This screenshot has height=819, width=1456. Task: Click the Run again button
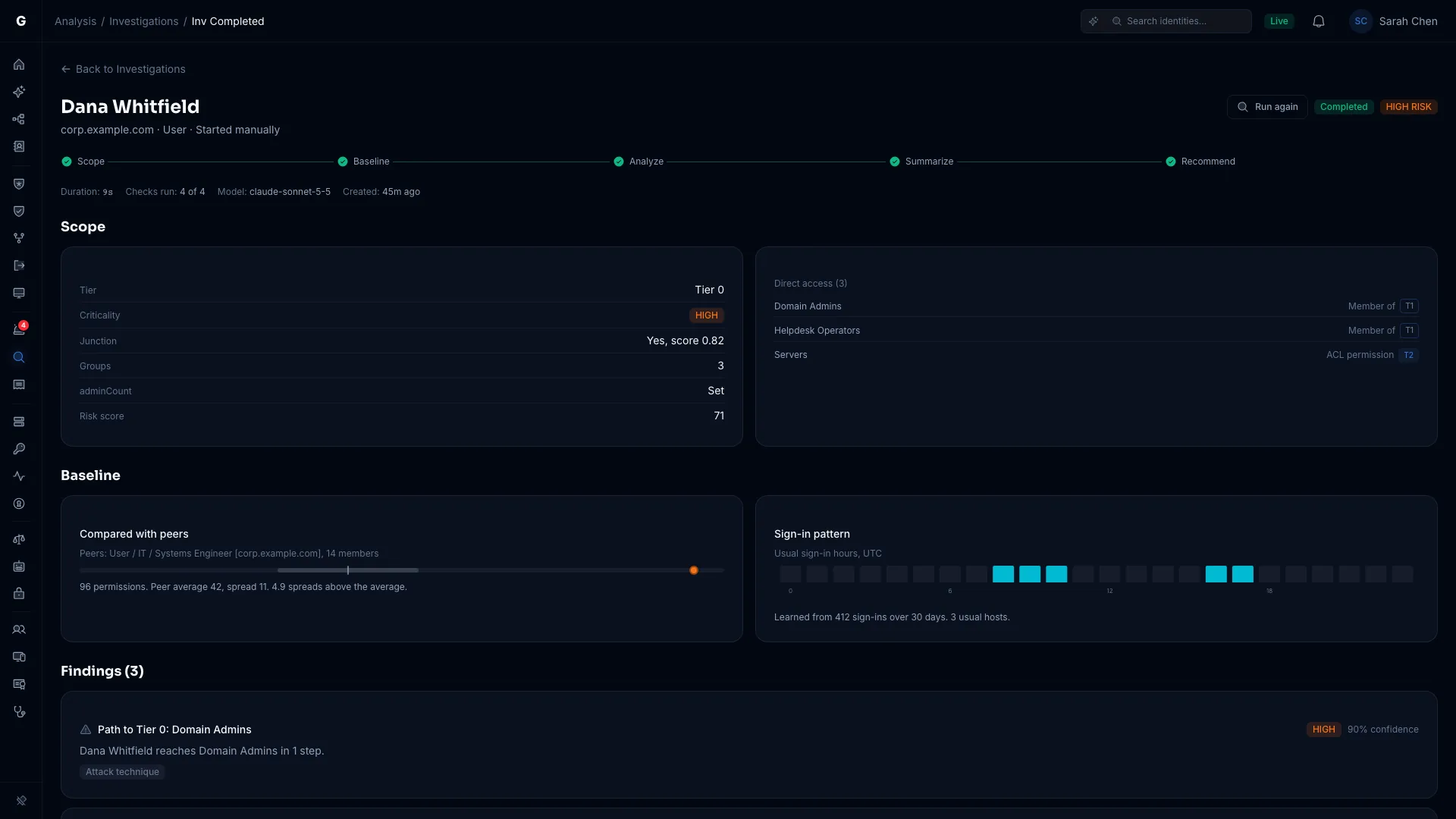1267,107
